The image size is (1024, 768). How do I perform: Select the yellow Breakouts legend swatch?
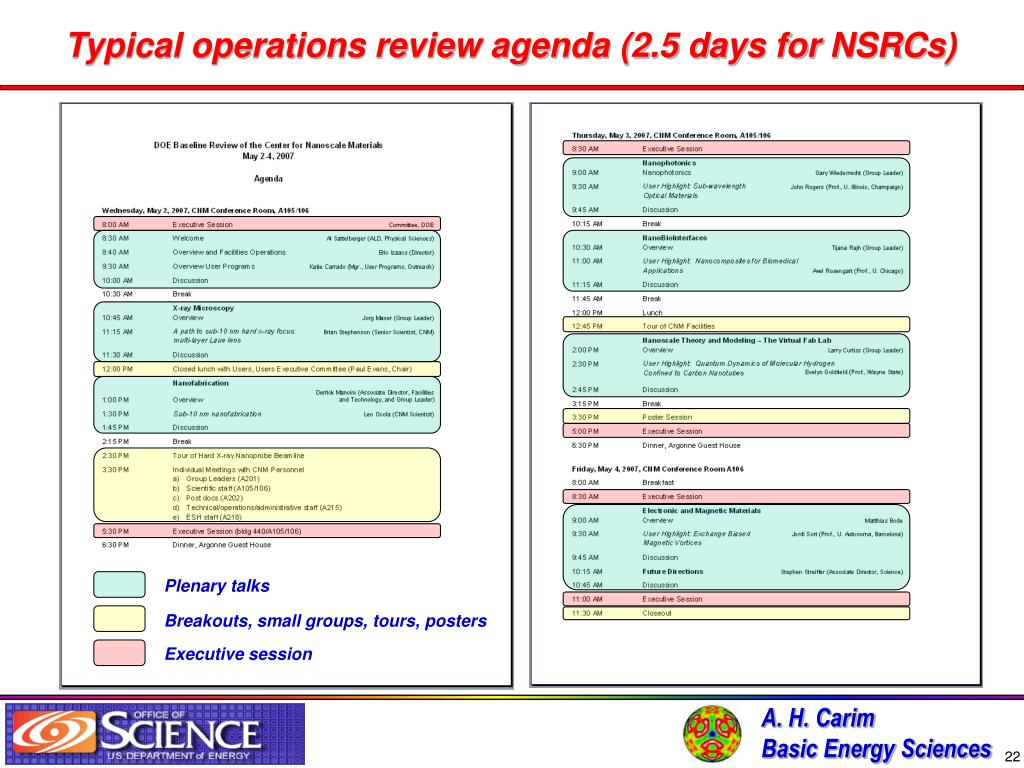point(119,618)
